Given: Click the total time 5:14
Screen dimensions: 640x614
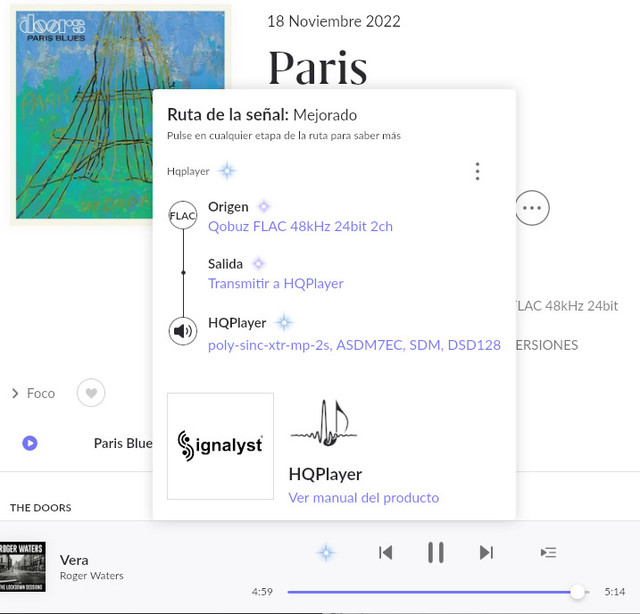Looking at the screenshot, I should 615,592.
